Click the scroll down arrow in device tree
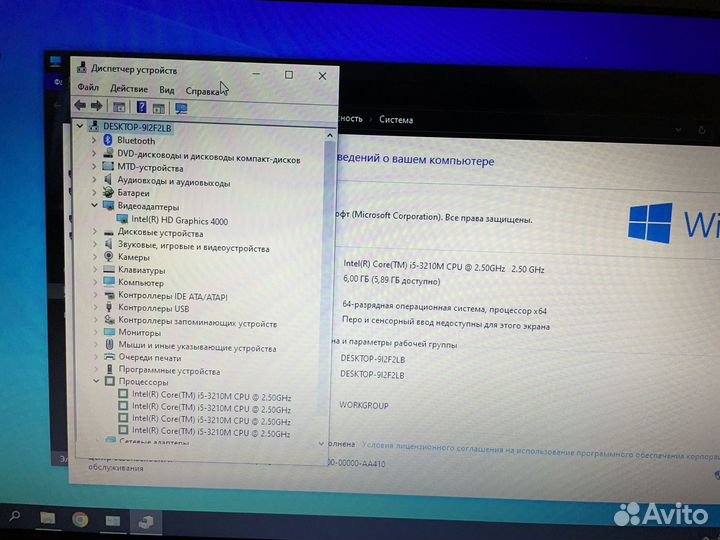This screenshot has height=540, width=720. click(x=321, y=444)
